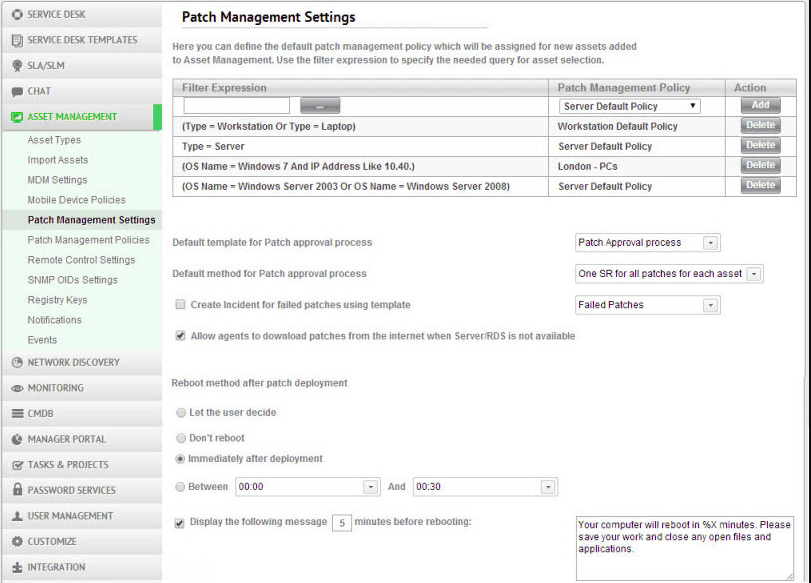Open Mobile Device Policies page

[77, 200]
